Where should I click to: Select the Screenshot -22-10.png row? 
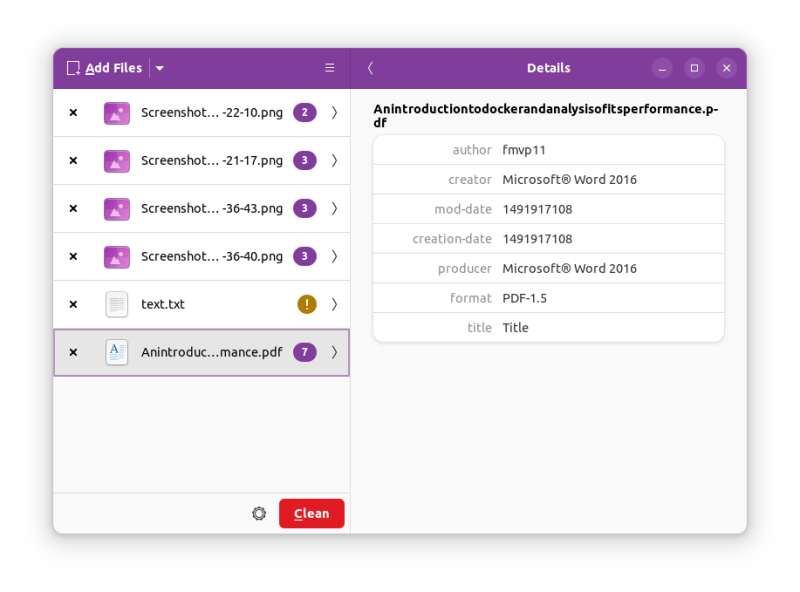pyautogui.click(x=200, y=113)
